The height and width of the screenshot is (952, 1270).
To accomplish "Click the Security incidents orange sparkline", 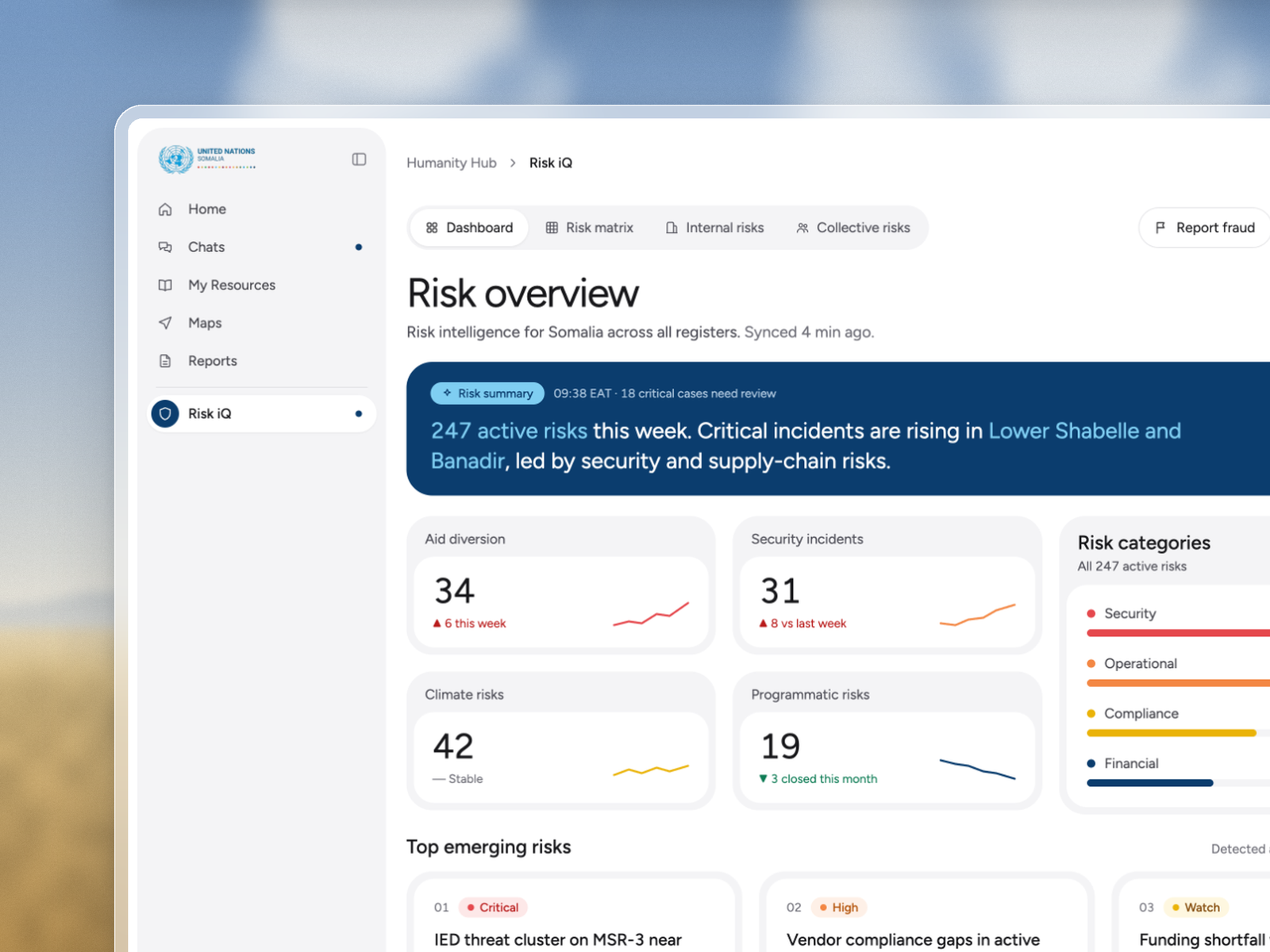I will 977,615.
